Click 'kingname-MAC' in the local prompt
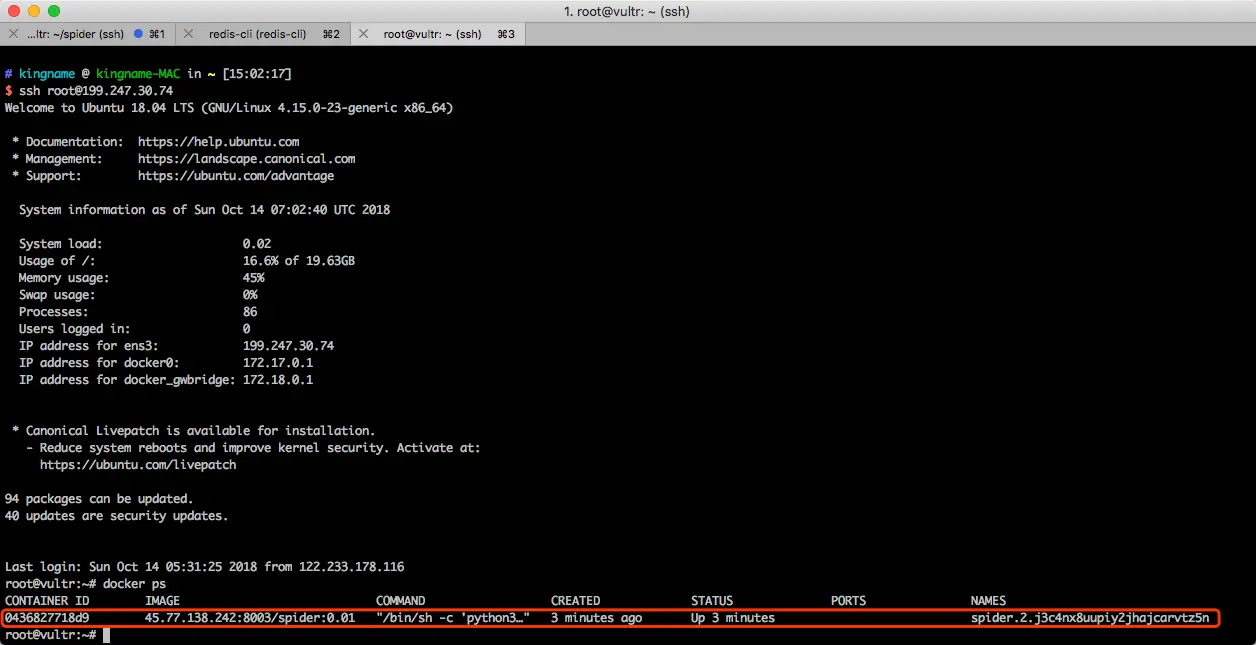Screen dimensions: 1256x645 pyautogui.click(x=139, y=74)
